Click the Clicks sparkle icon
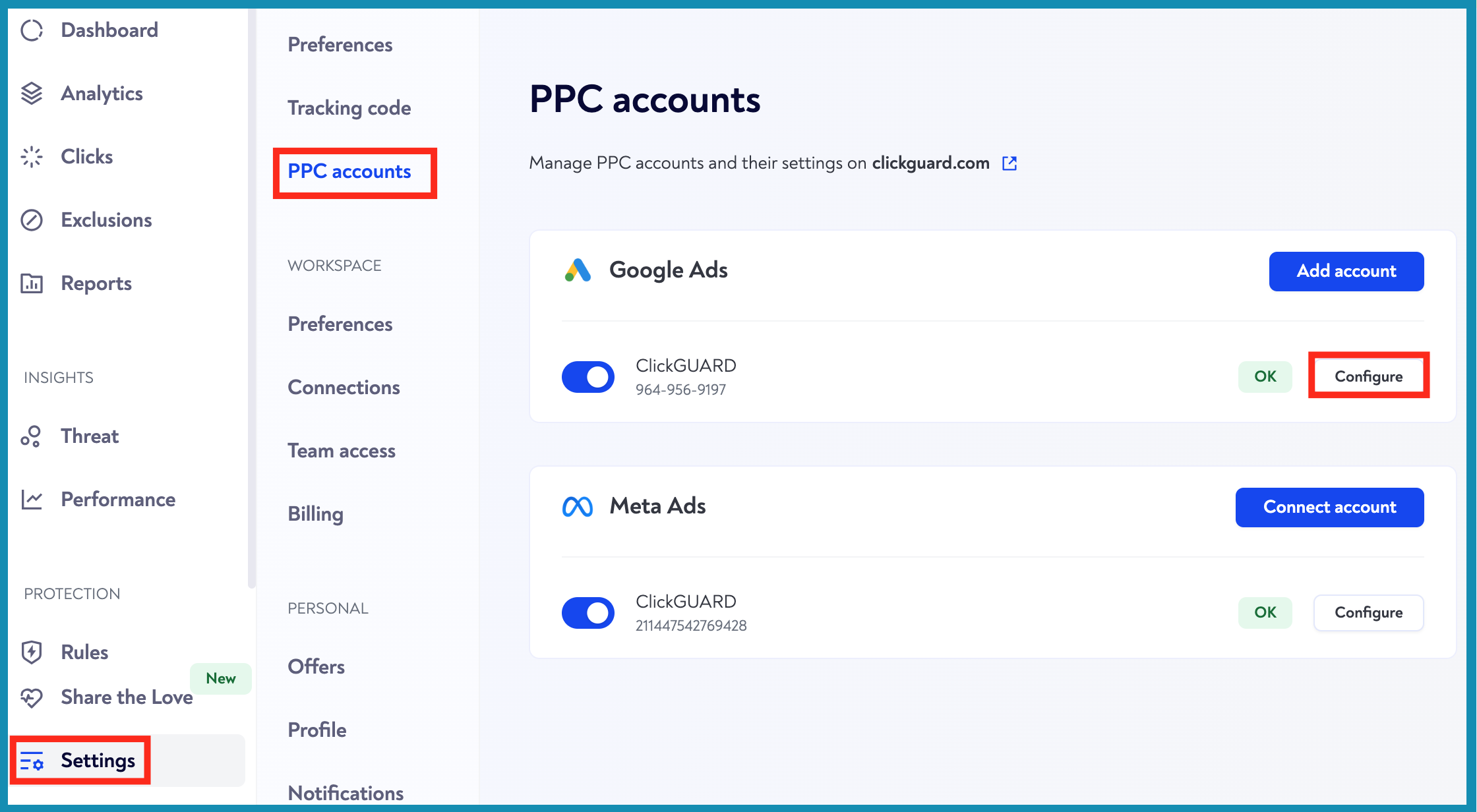Screen dimensions: 1477x812 point(32,157)
